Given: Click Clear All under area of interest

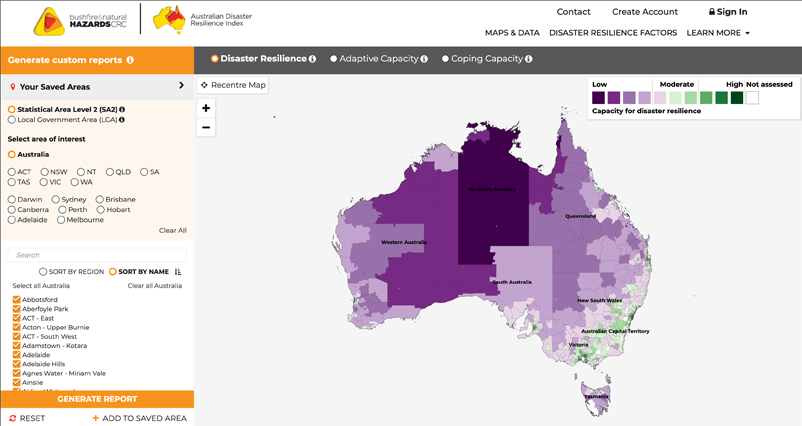Looking at the screenshot, I should tap(172, 231).
